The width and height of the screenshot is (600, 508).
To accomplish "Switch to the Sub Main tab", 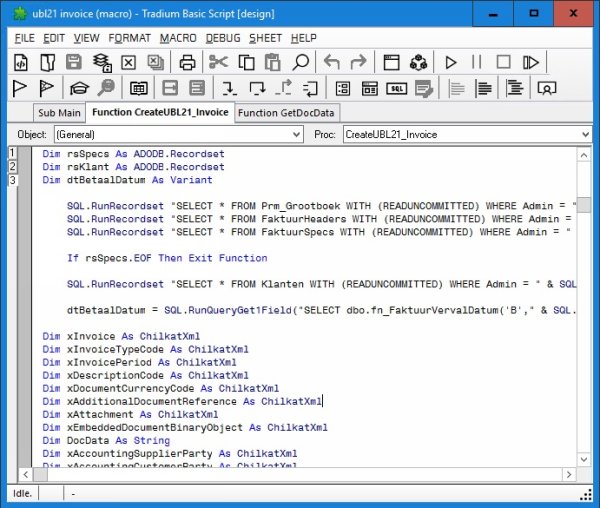I will pos(59,113).
